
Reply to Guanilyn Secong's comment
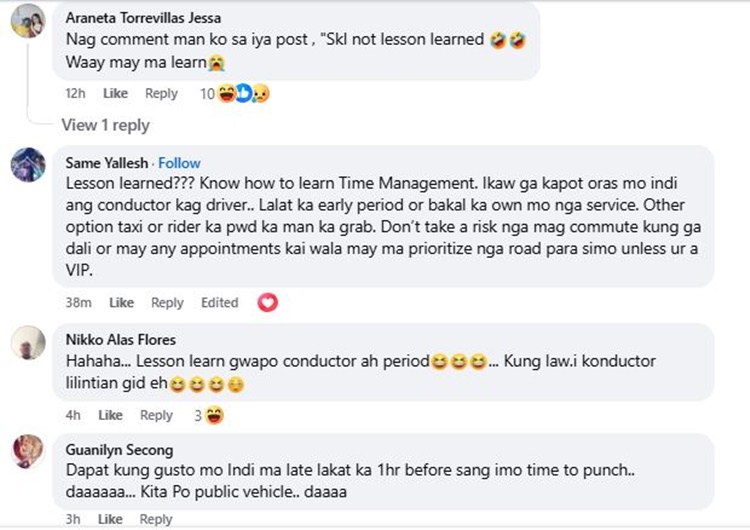(x=156, y=519)
